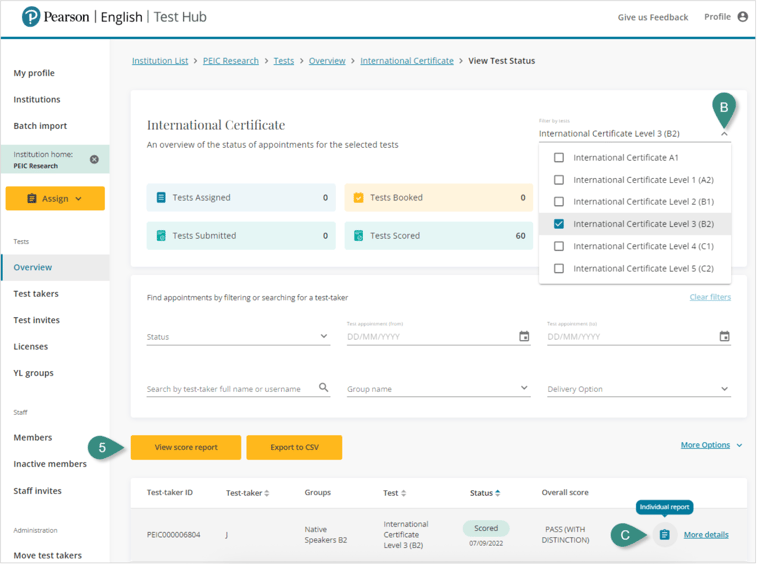Click the Tests Scored icon
Image resolution: width=757 pixels, height=564 pixels.
[358, 236]
